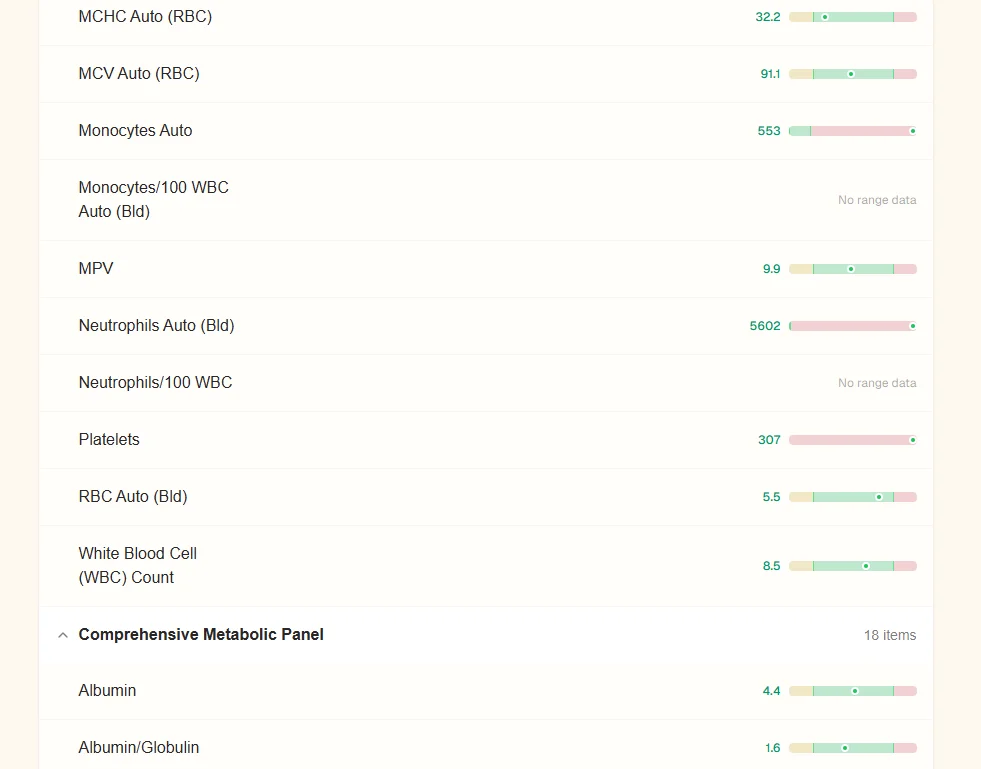The width and height of the screenshot is (981, 769).
Task: Click the Neutrophils Auto range bar
Action: point(853,326)
